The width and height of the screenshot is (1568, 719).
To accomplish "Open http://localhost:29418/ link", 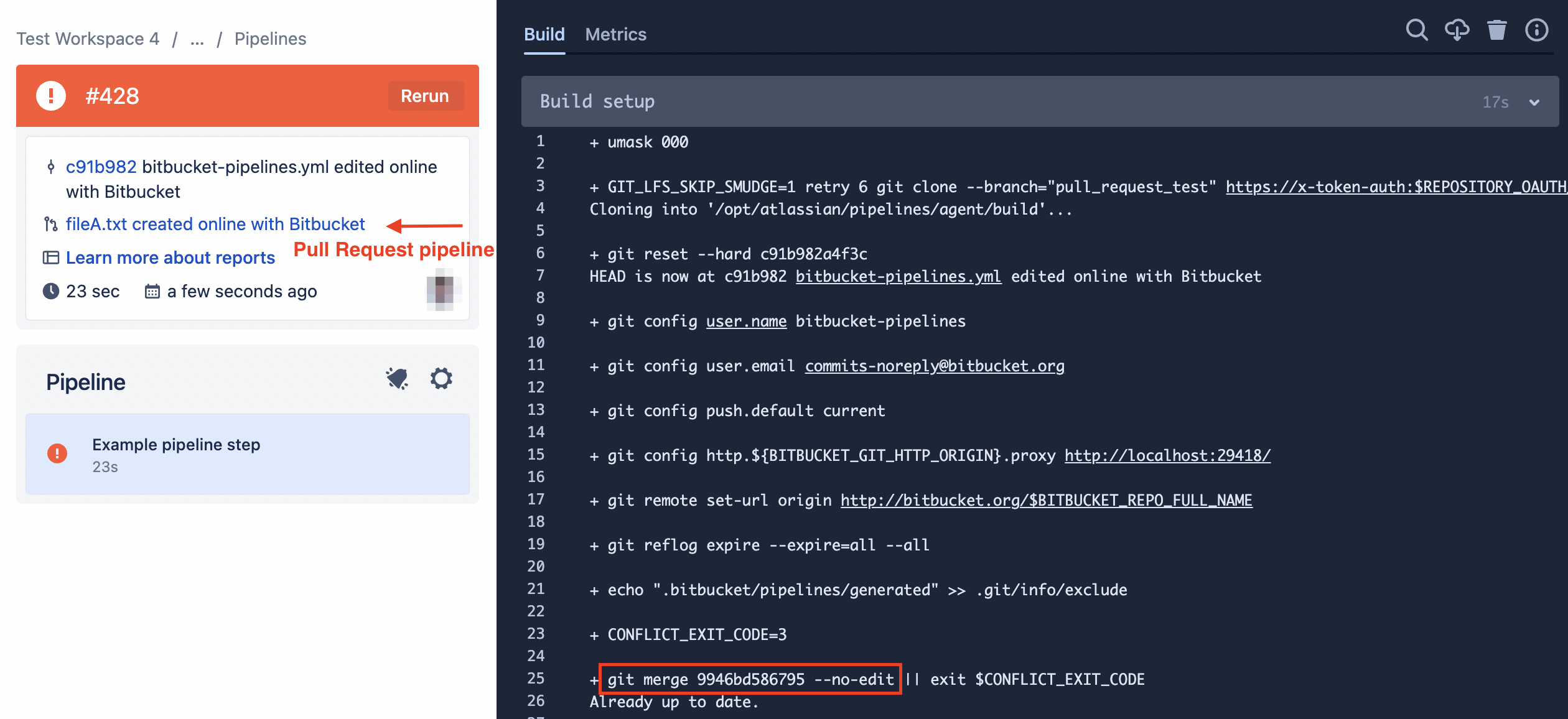I will tap(1167, 455).
